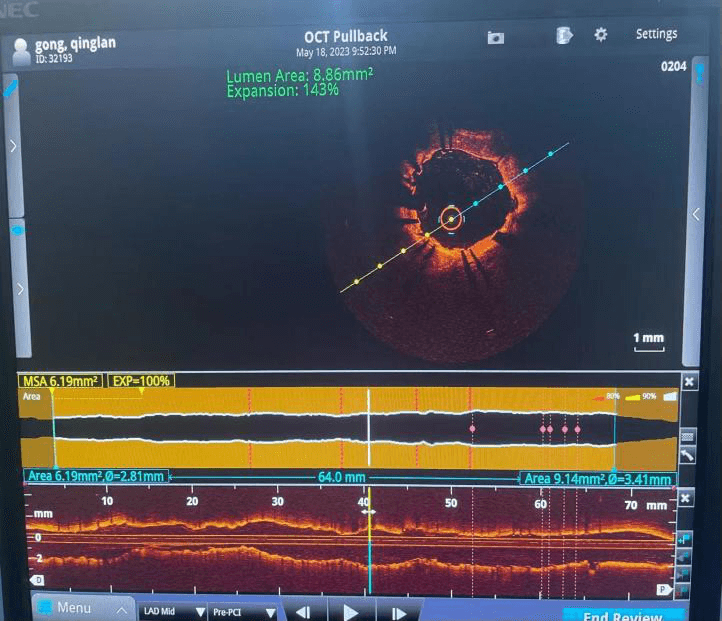Expand the right side panel chevron
The image size is (722, 621).
pos(697,214)
